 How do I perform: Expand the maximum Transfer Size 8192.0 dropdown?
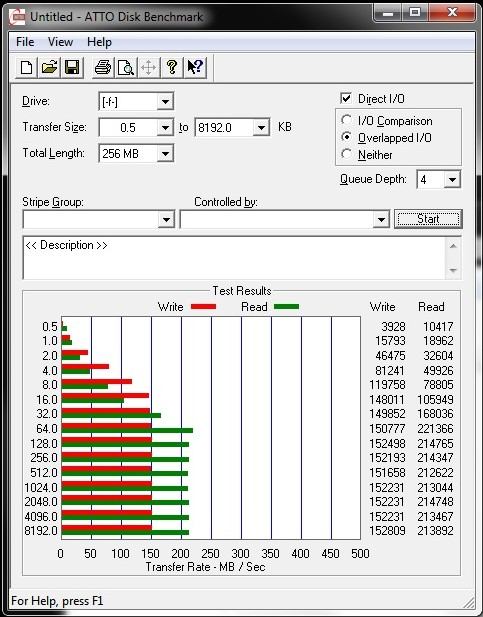[261, 127]
